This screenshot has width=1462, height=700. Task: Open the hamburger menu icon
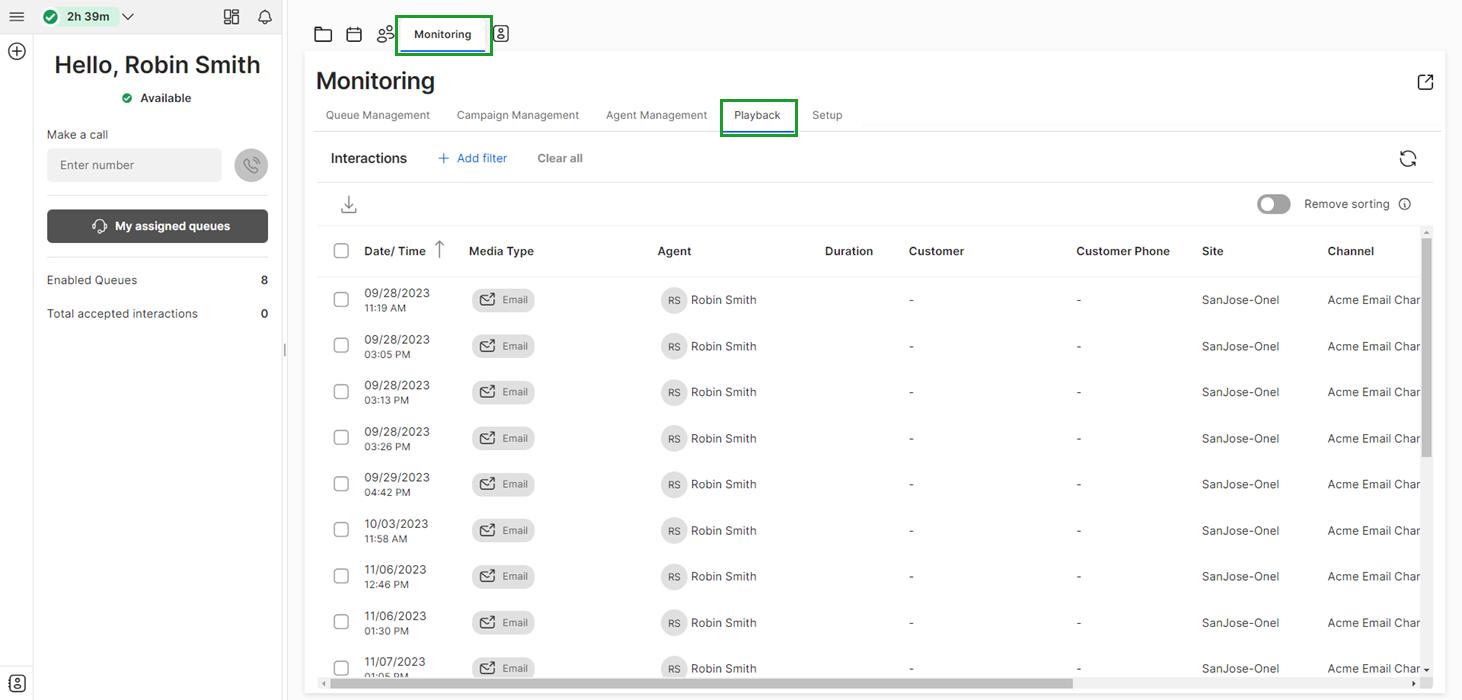click(x=16, y=17)
